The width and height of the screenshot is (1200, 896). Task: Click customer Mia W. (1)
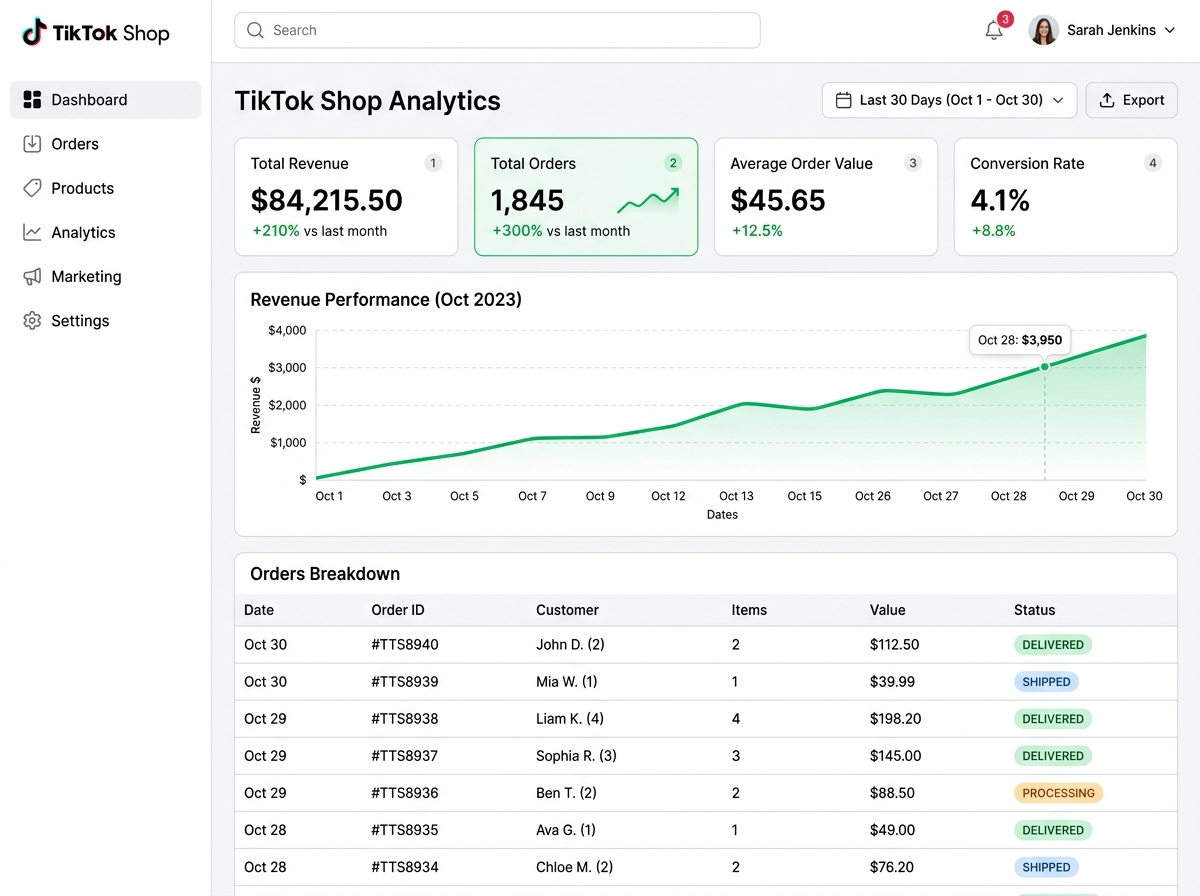click(x=566, y=682)
